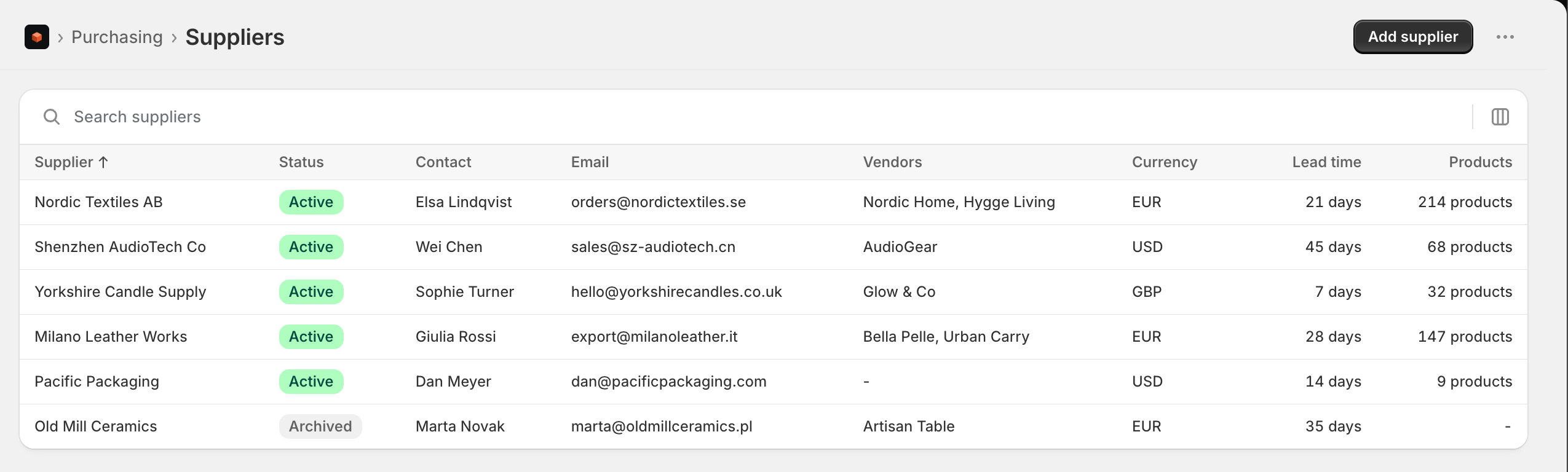
Task: Click the Email column header
Action: [590, 162]
